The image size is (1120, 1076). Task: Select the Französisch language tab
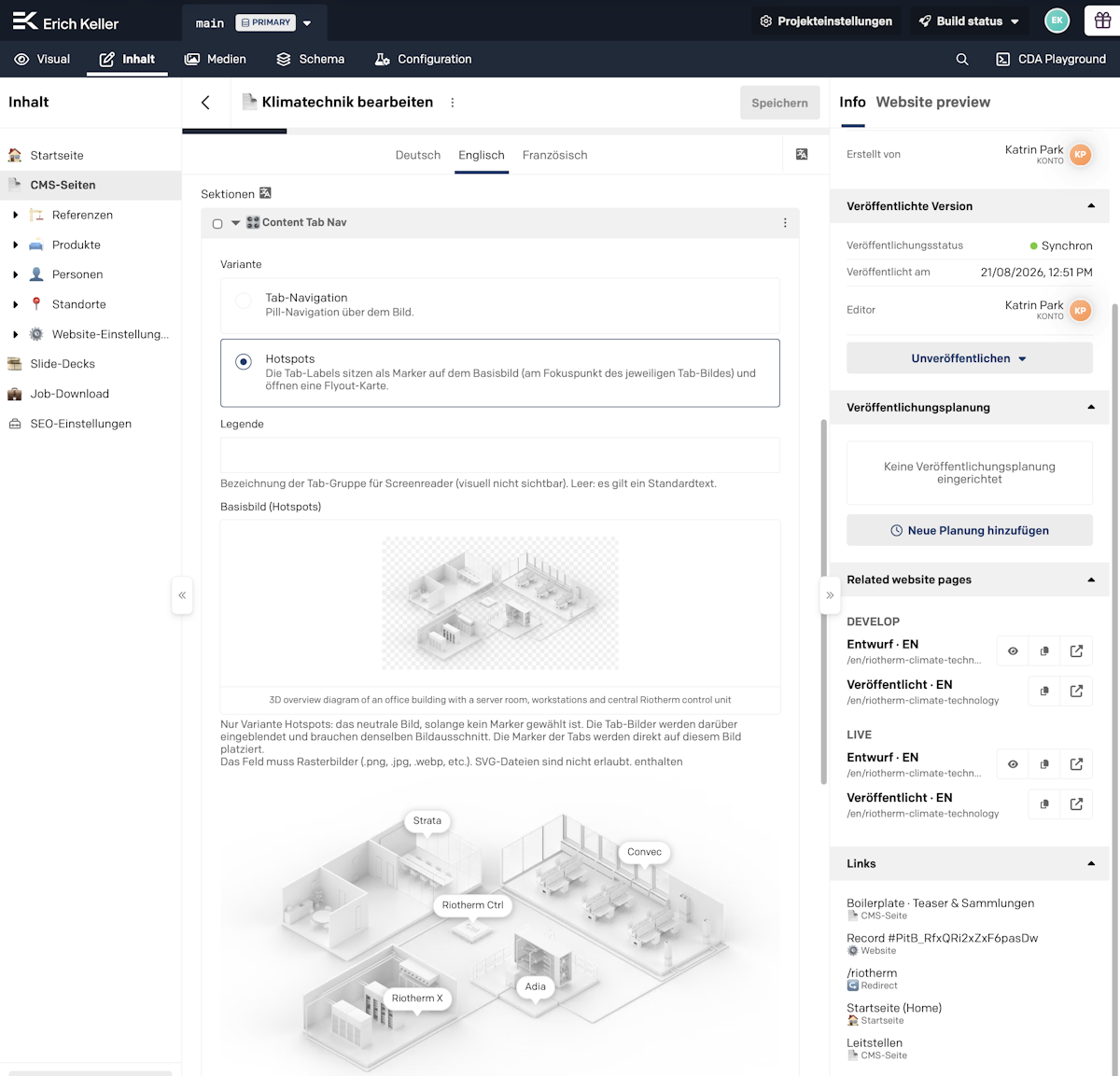555,155
